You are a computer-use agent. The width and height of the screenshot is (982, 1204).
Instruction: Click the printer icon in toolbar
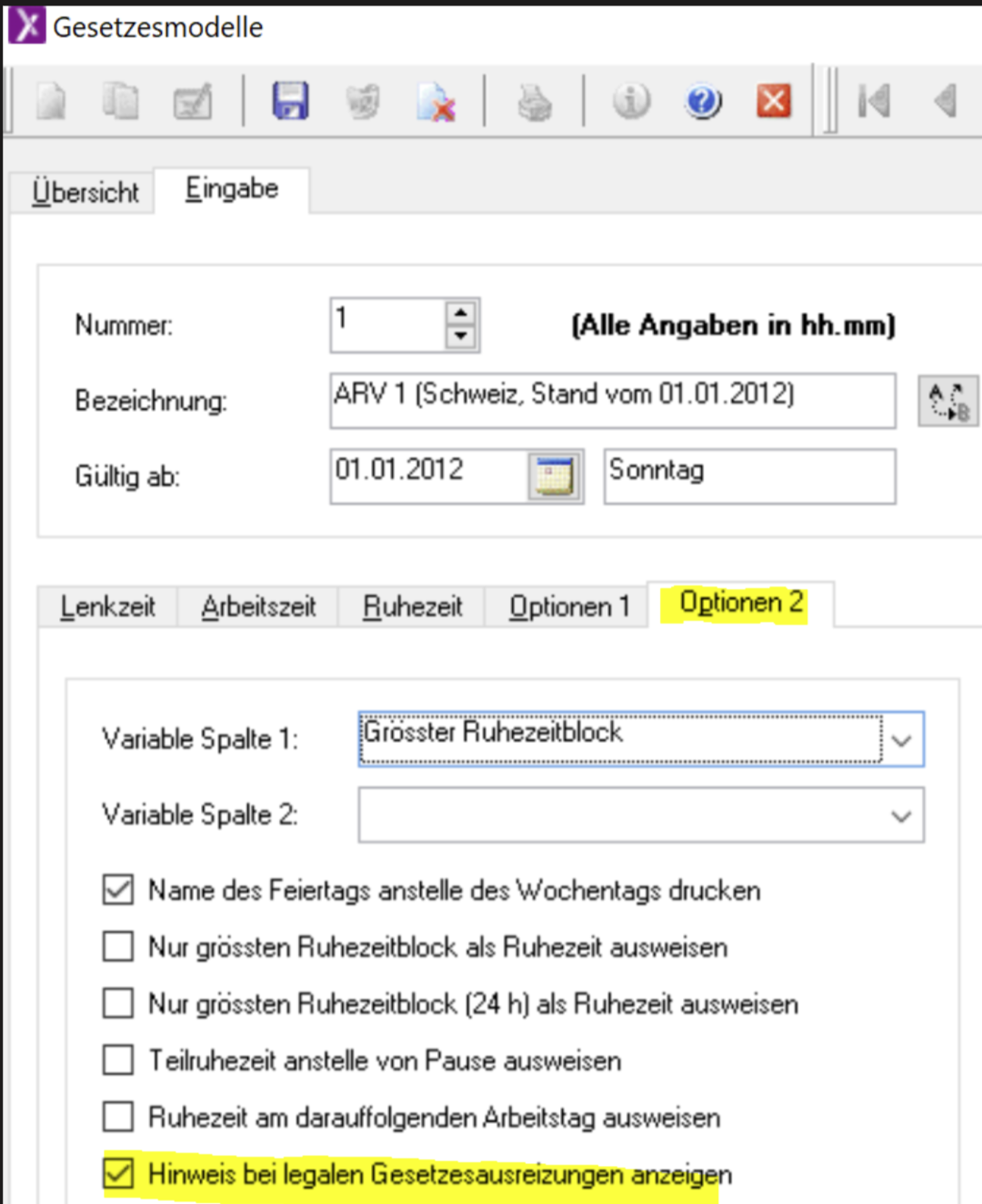[535, 102]
